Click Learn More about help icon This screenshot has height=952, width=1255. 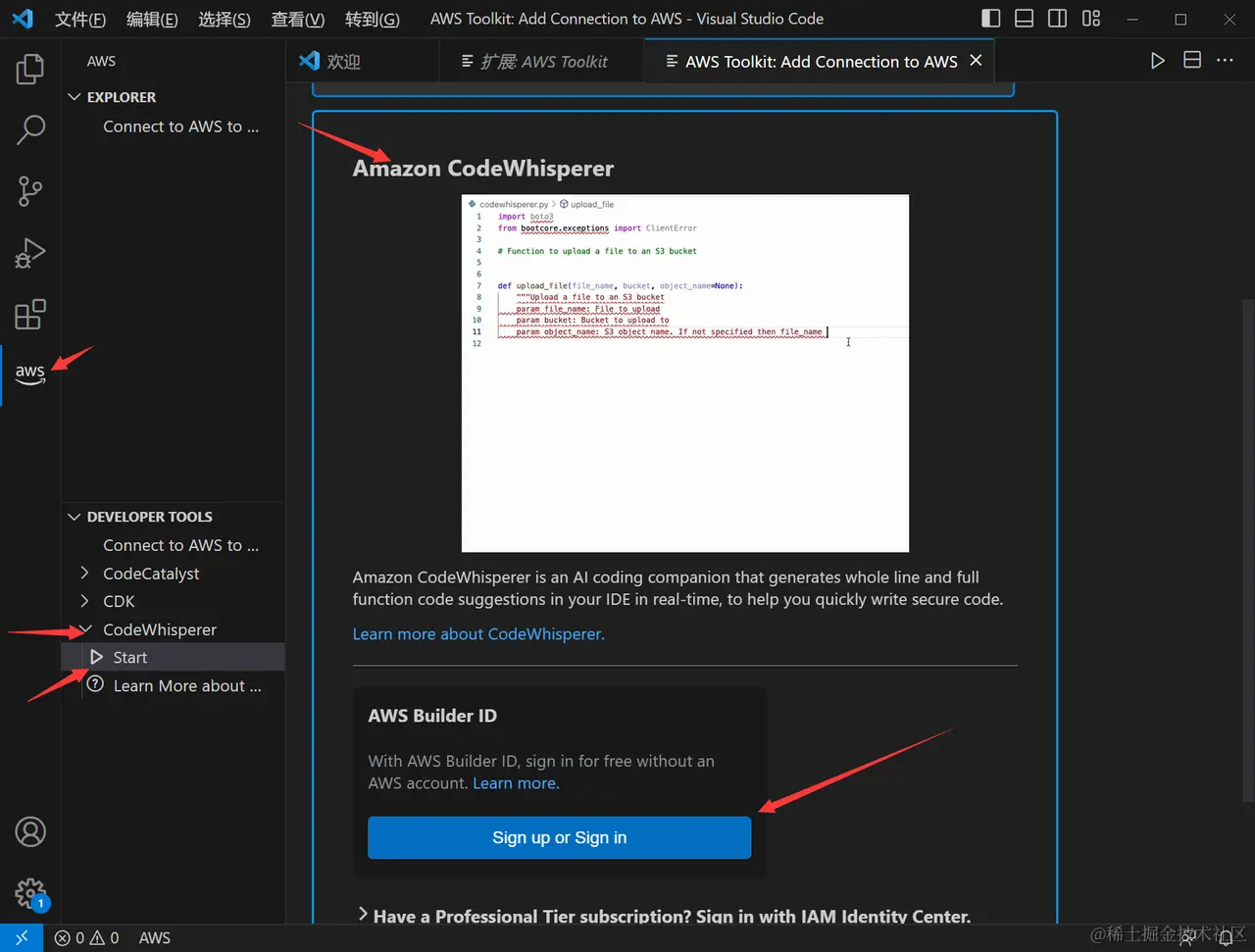[95, 684]
